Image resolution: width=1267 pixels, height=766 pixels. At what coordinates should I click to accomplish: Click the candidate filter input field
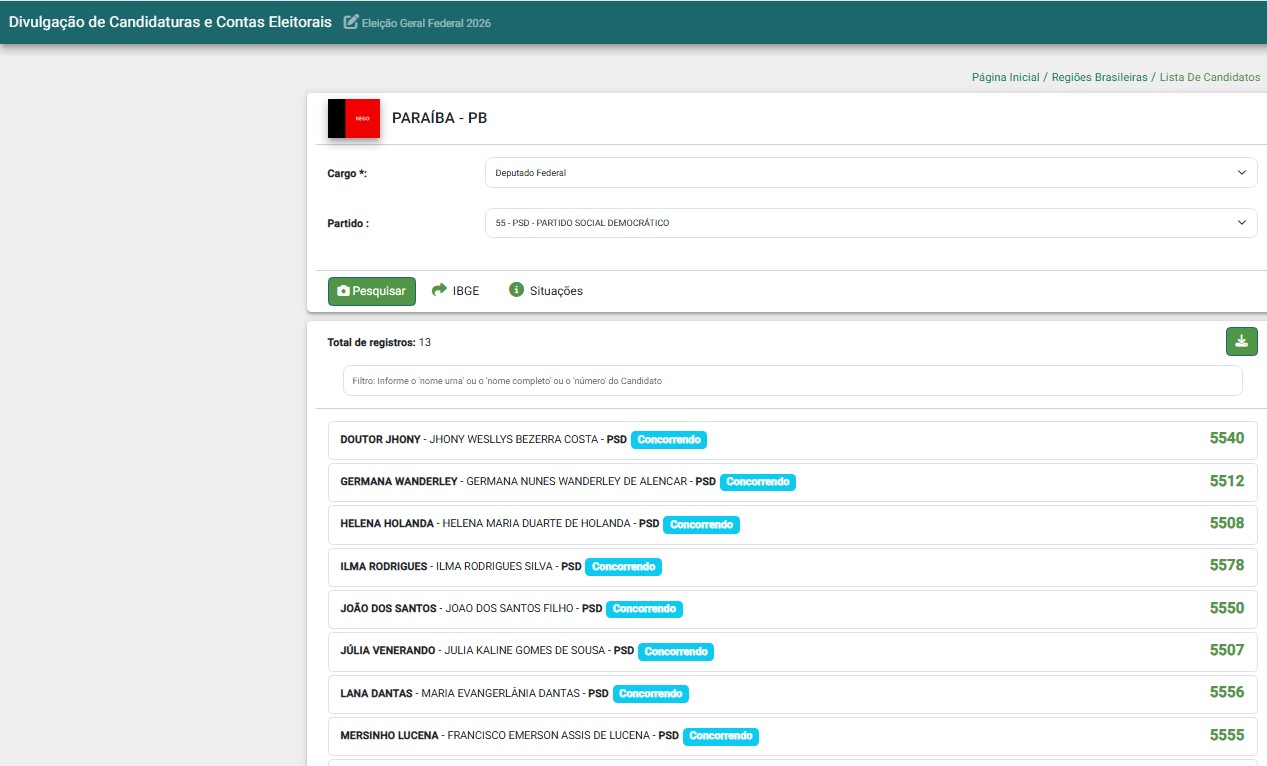pos(793,380)
